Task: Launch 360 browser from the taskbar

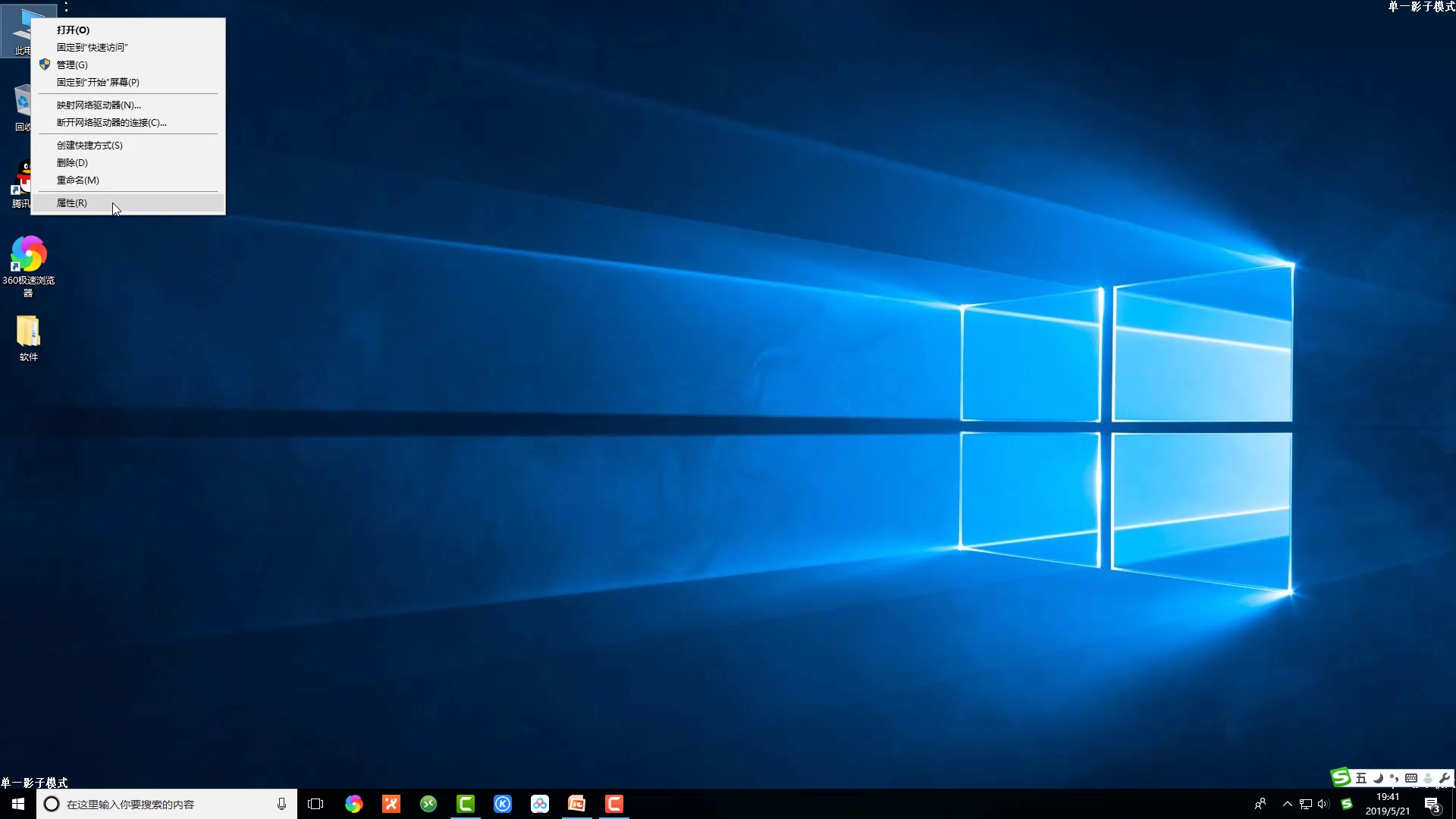Action: 354,804
